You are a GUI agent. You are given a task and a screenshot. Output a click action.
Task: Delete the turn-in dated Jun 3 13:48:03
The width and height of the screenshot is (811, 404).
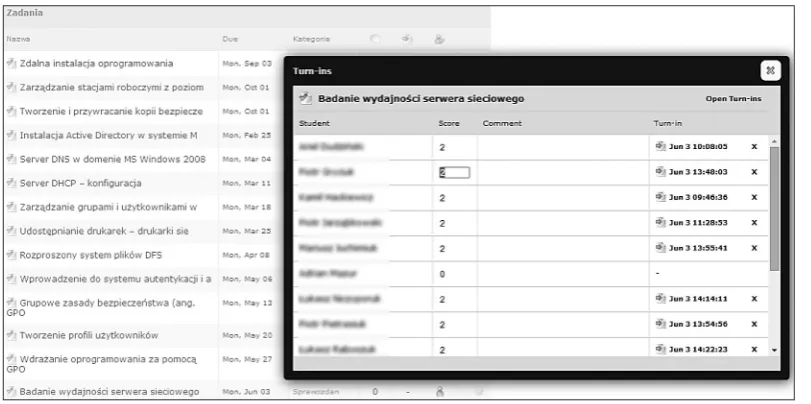click(x=754, y=172)
